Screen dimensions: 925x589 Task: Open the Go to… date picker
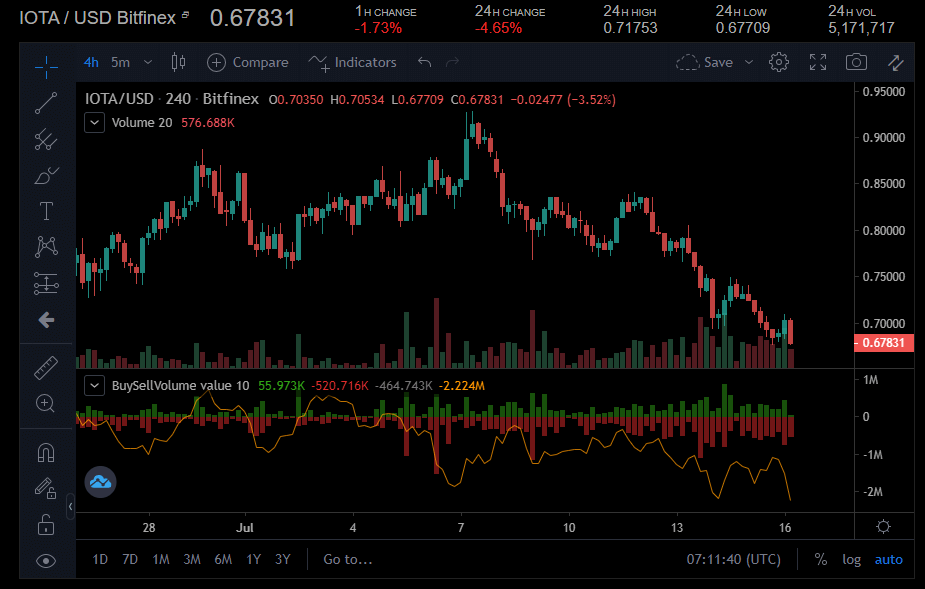click(x=347, y=559)
